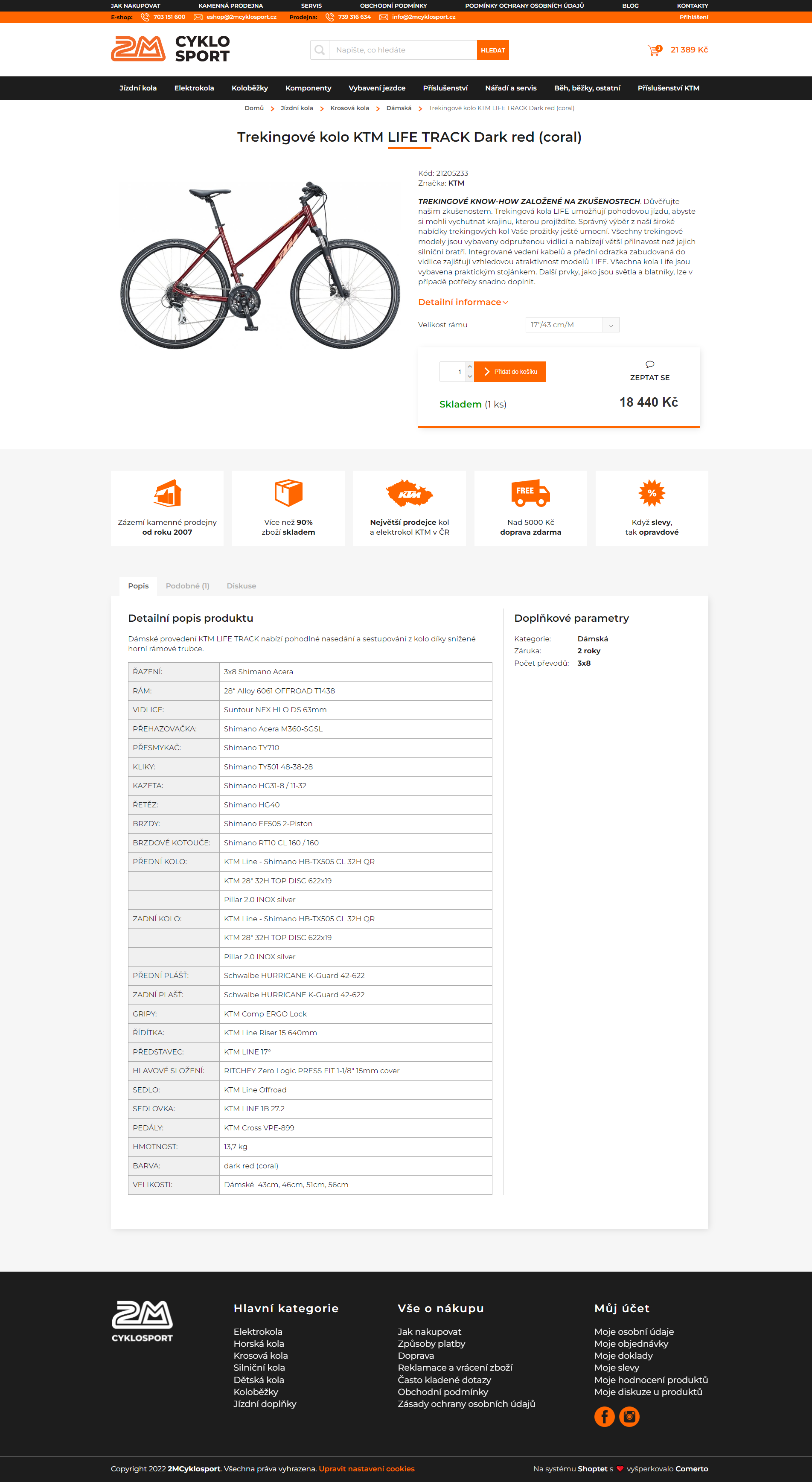Open the Komponenty menu

(x=308, y=88)
